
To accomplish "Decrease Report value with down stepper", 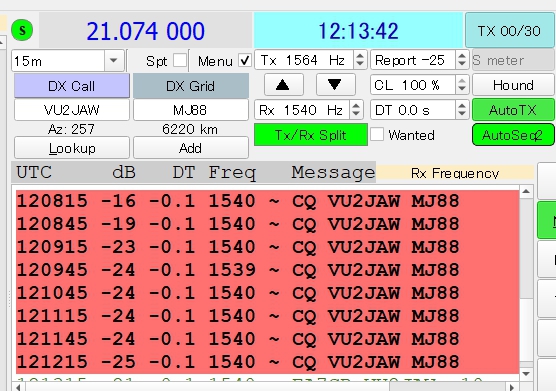I will 462,65.
